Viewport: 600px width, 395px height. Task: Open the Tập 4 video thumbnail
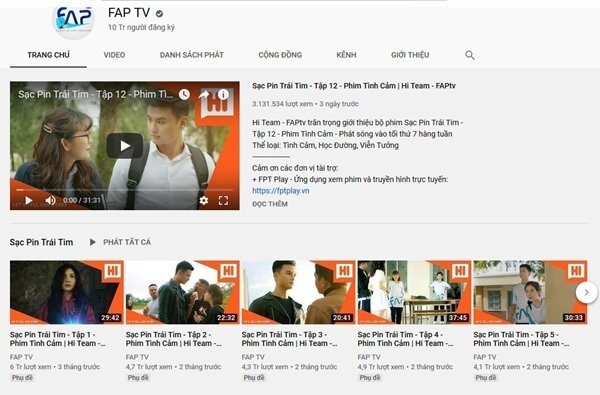tap(414, 292)
